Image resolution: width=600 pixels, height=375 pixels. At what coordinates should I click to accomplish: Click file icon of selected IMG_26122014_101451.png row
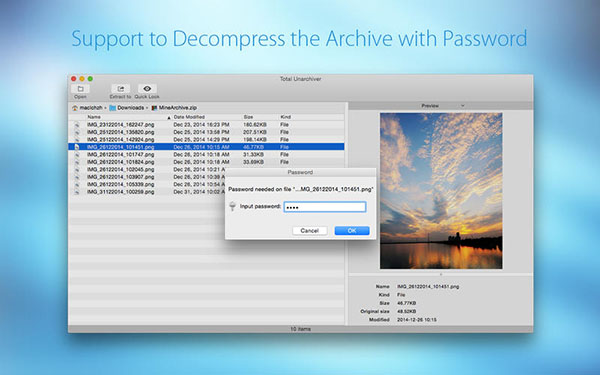pyautogui.click(x=77, y=147)
